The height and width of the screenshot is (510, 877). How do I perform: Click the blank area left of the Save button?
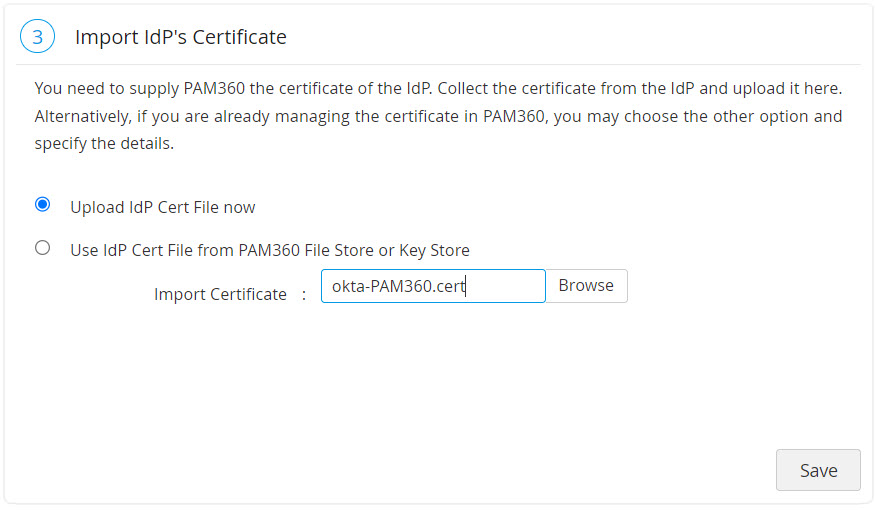tap(500, 470)
